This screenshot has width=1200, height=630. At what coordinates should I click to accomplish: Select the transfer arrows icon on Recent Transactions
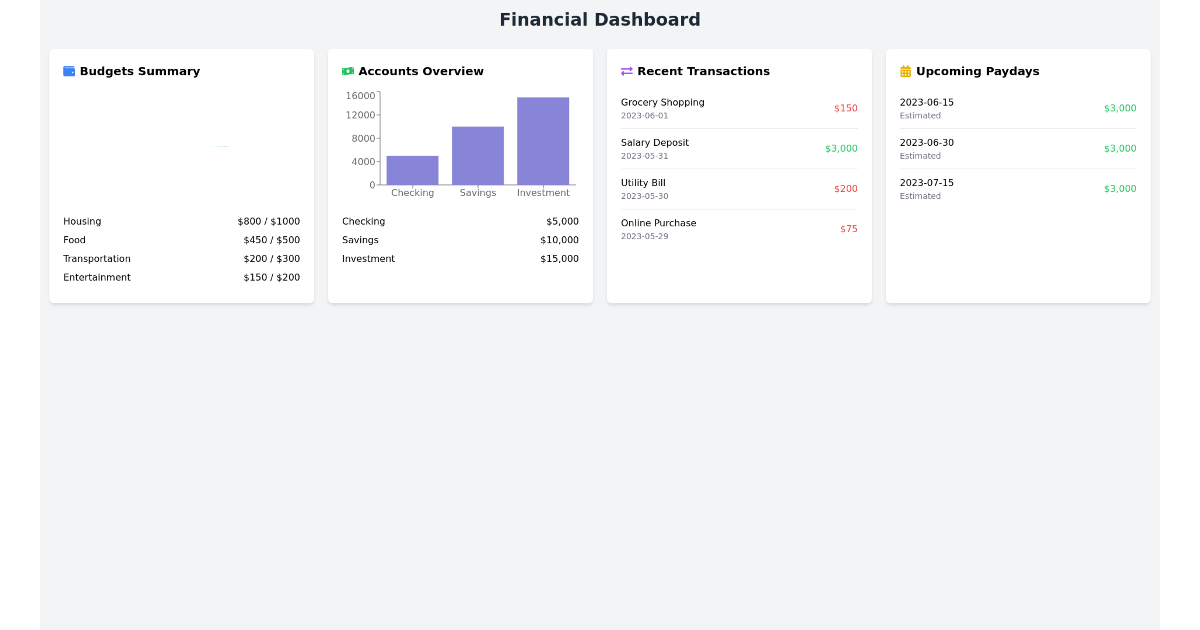pyautogui.click(x=627, y=70)
